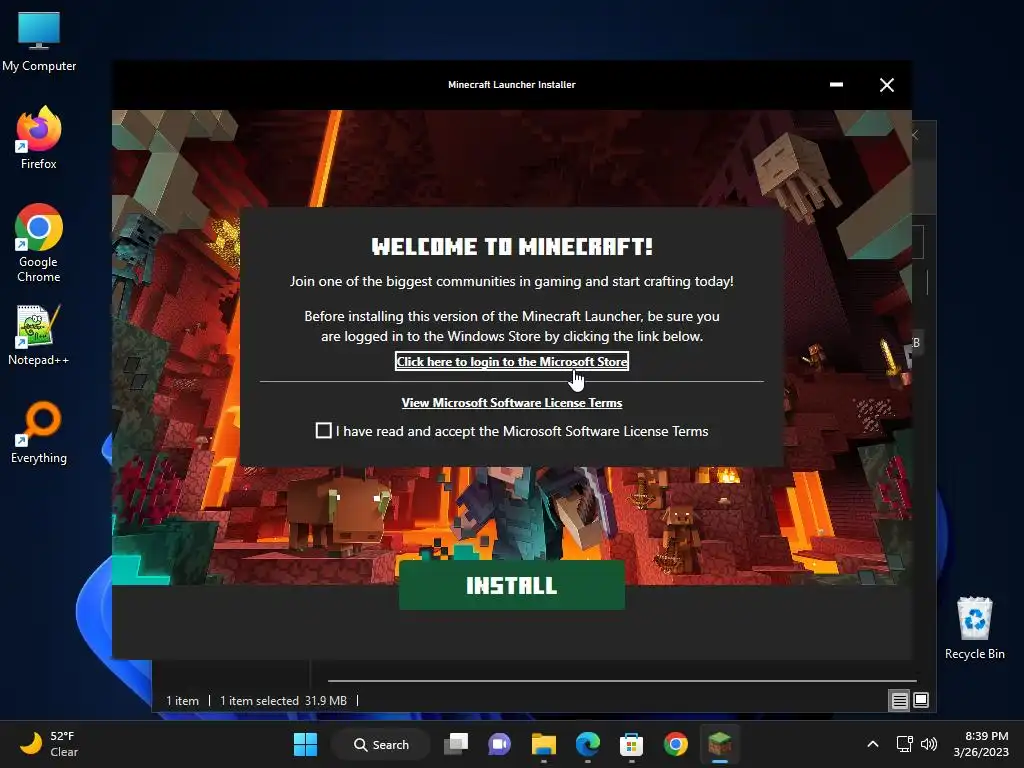Image resolution: width=1024 pixels, height=768 pixels.
Task: Click the green INSTALL button
Action: pos(511,585)
